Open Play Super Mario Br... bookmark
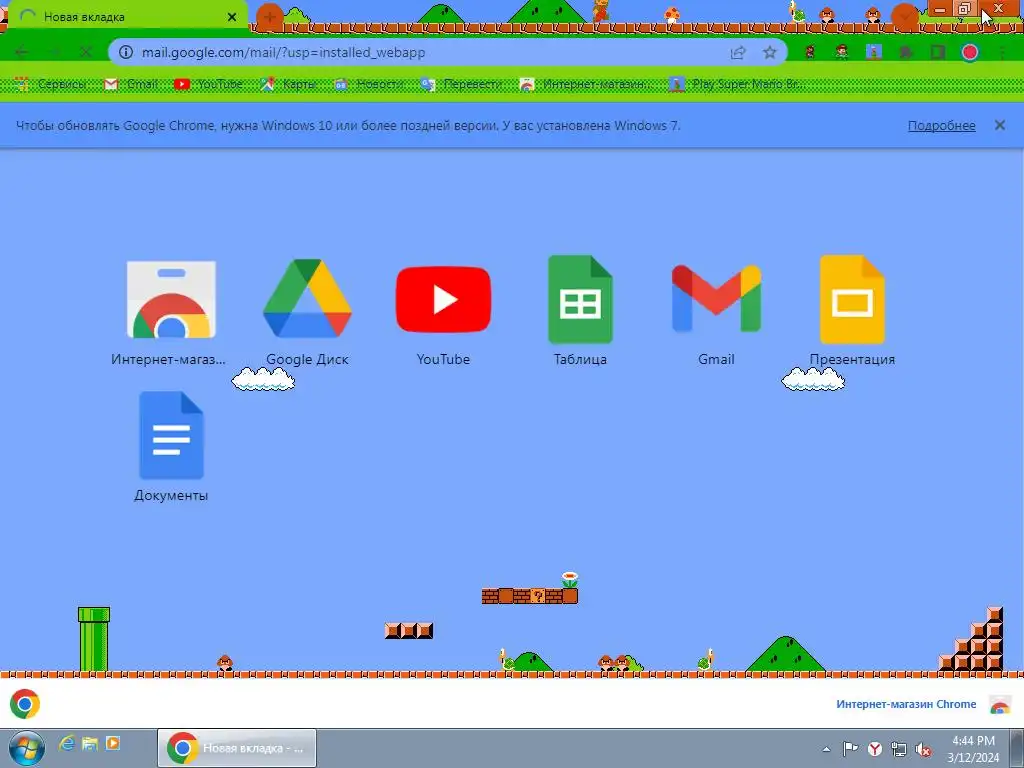This screenshot has height=768, width=1024. point(739,84)
